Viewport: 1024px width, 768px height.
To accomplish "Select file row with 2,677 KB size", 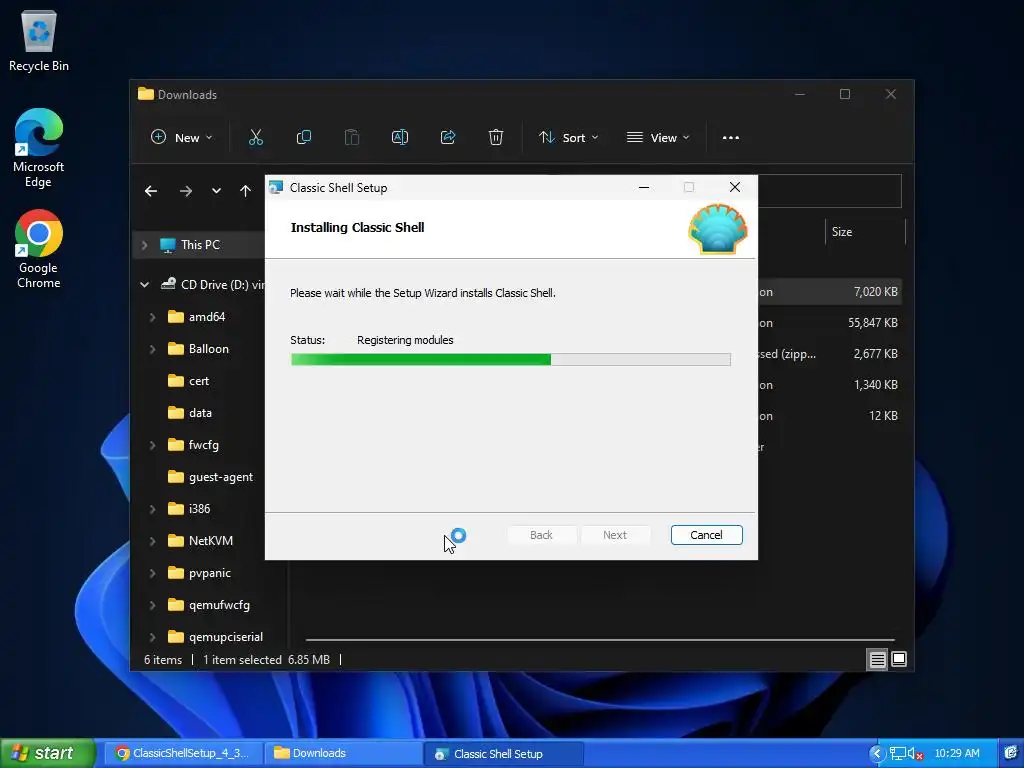I will (x=830, y=354).
